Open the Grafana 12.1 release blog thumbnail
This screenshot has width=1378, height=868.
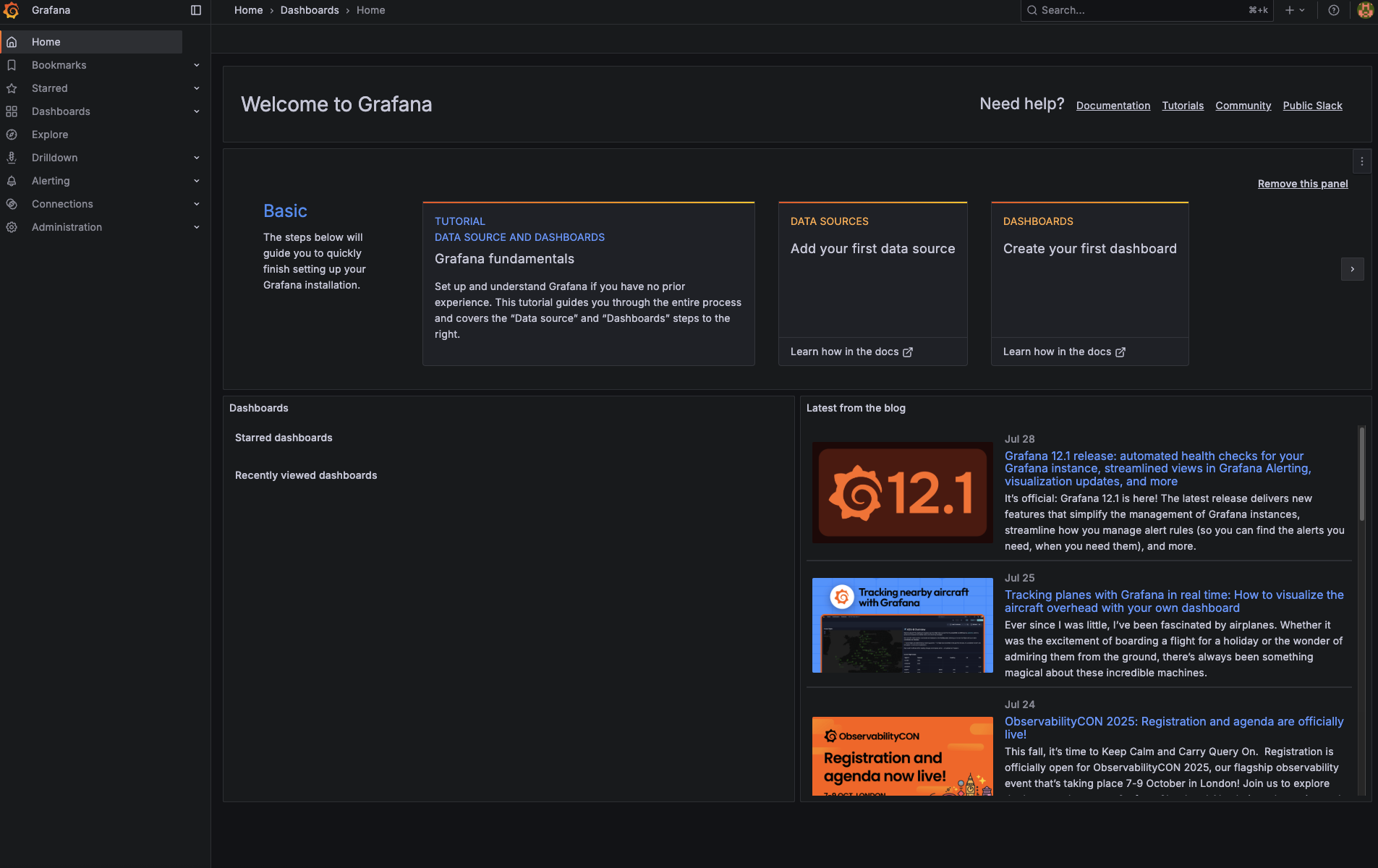click(x=903, y=493)
